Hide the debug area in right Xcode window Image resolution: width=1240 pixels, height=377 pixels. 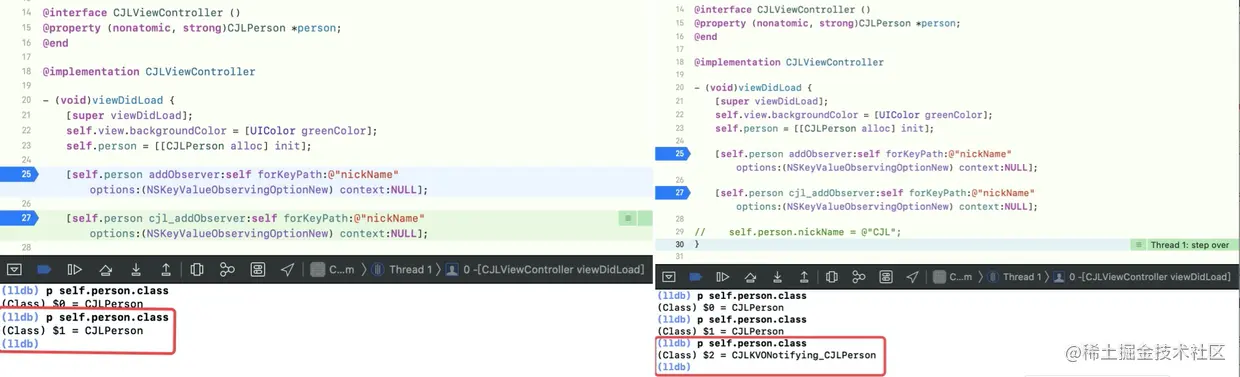[x=670, y=277]
